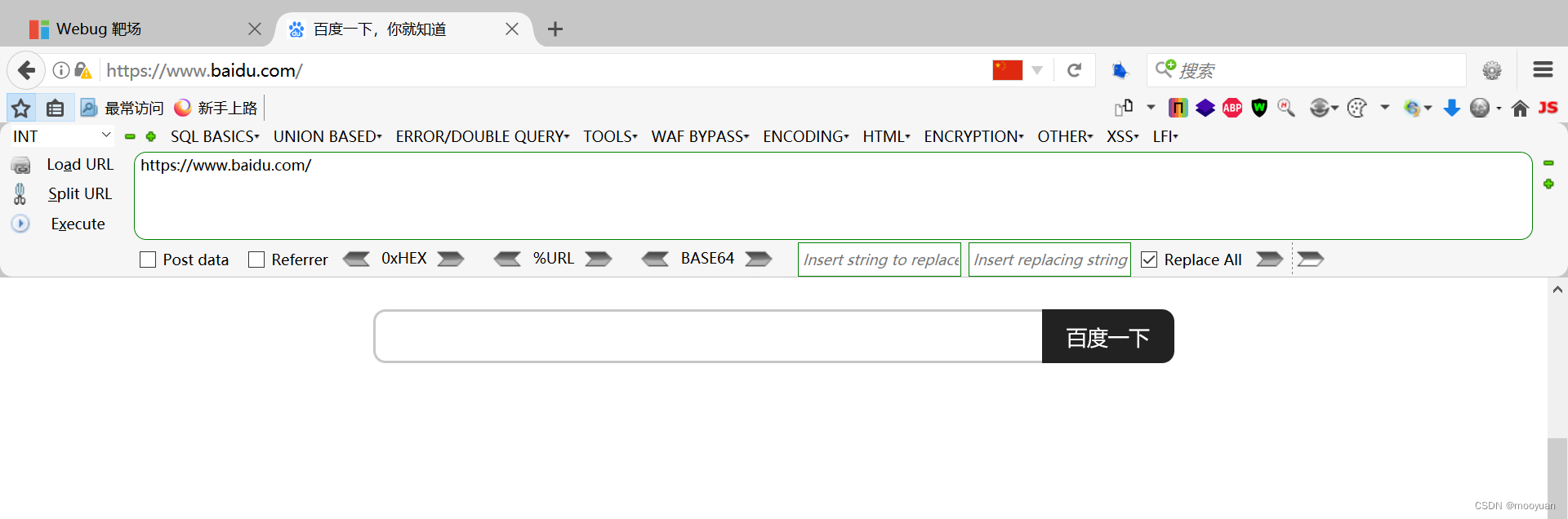Open site information icon in address bar
Viewport: 1568px width, 519px height.
pos(60,71)
